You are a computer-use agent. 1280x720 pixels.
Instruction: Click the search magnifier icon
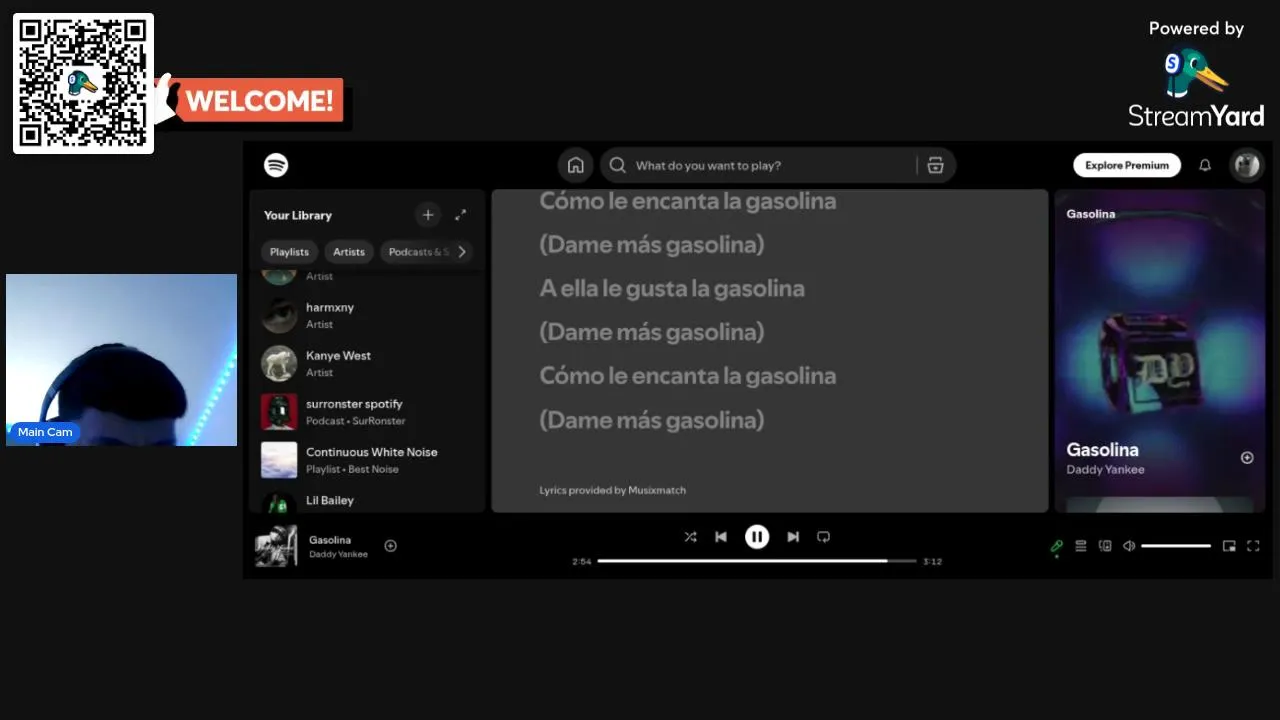pos(618,165)
